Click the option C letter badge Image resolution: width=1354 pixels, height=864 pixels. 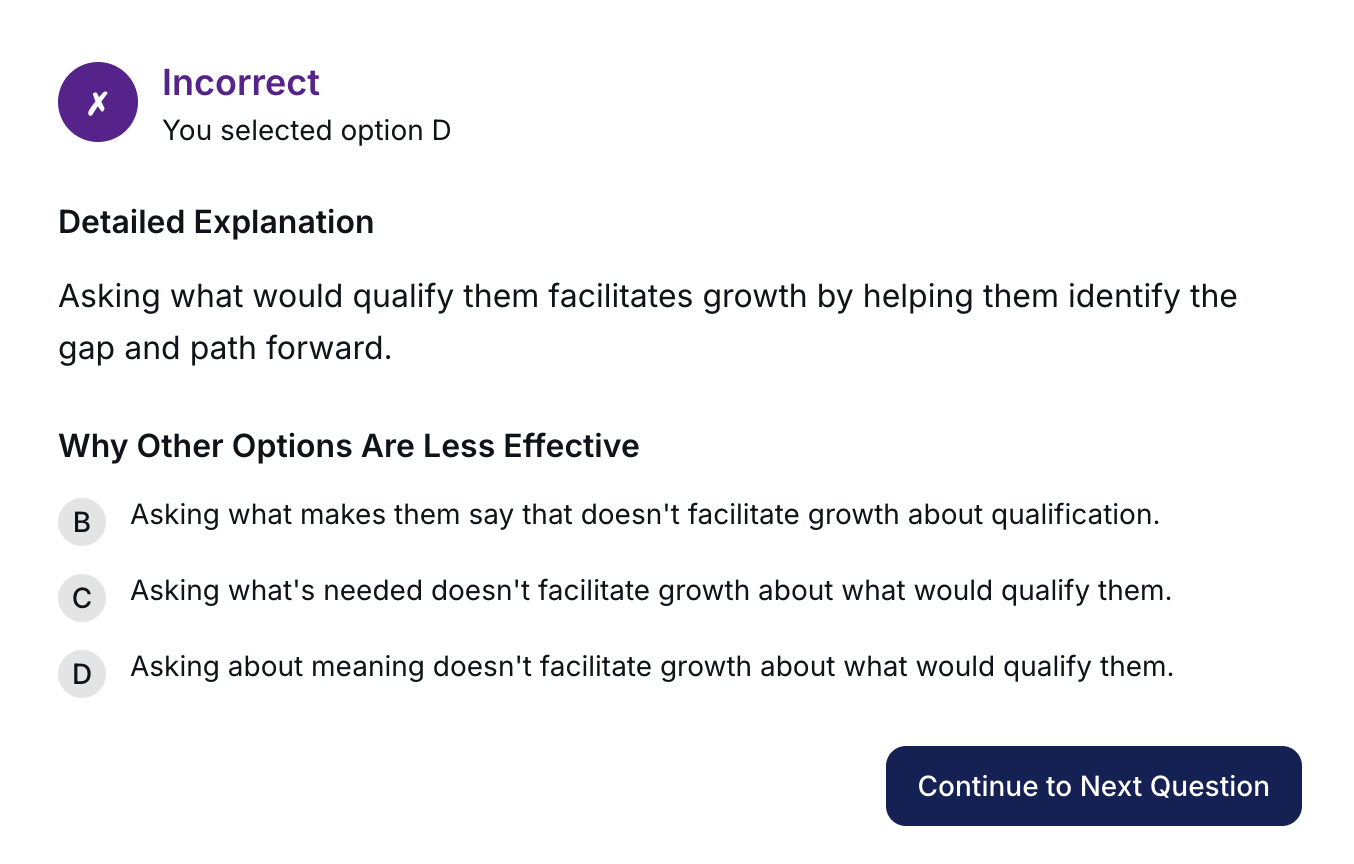coord(82,598)
